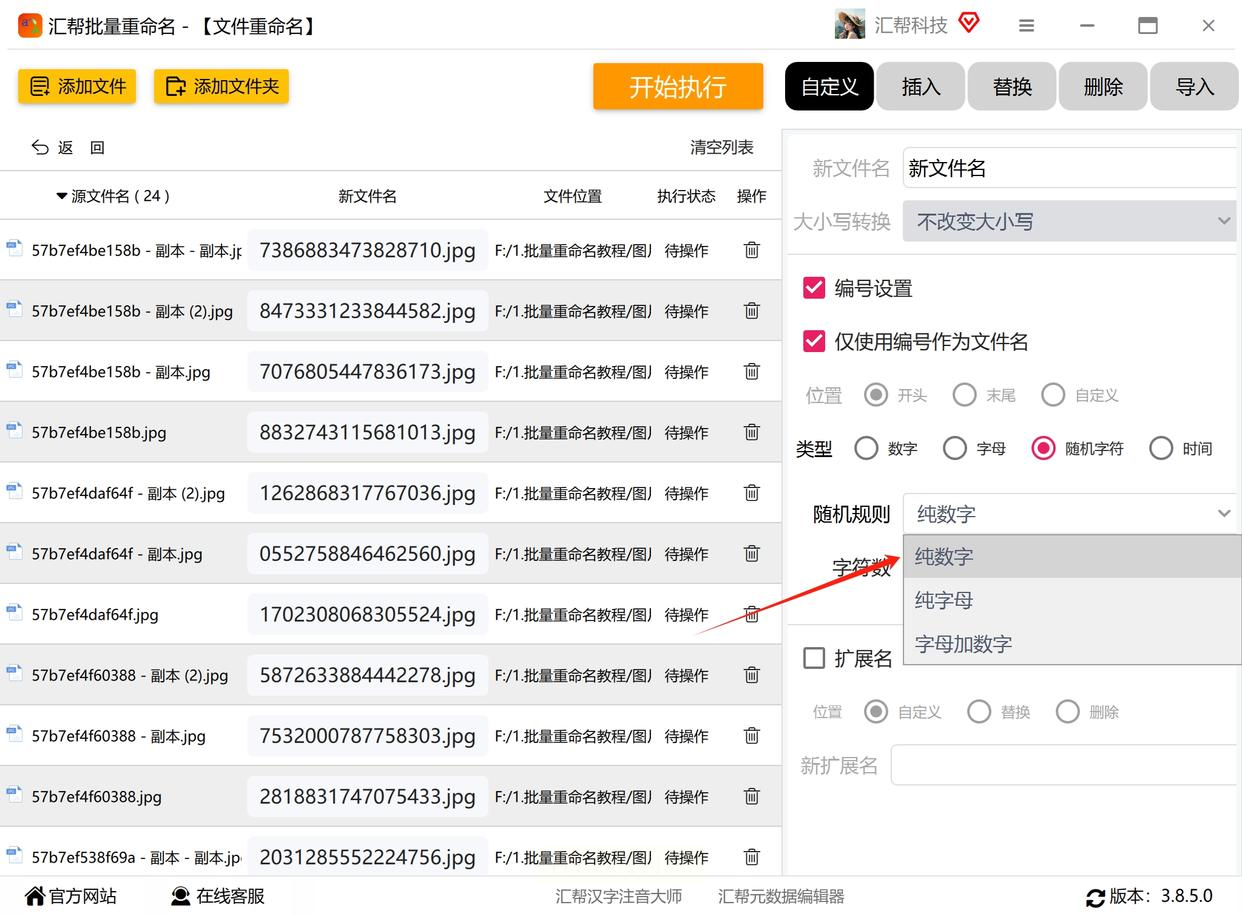Viewport: 1242px width, 916px height.
Task: Switch to the 替换 tab
Action: [x=1012, y=87]
